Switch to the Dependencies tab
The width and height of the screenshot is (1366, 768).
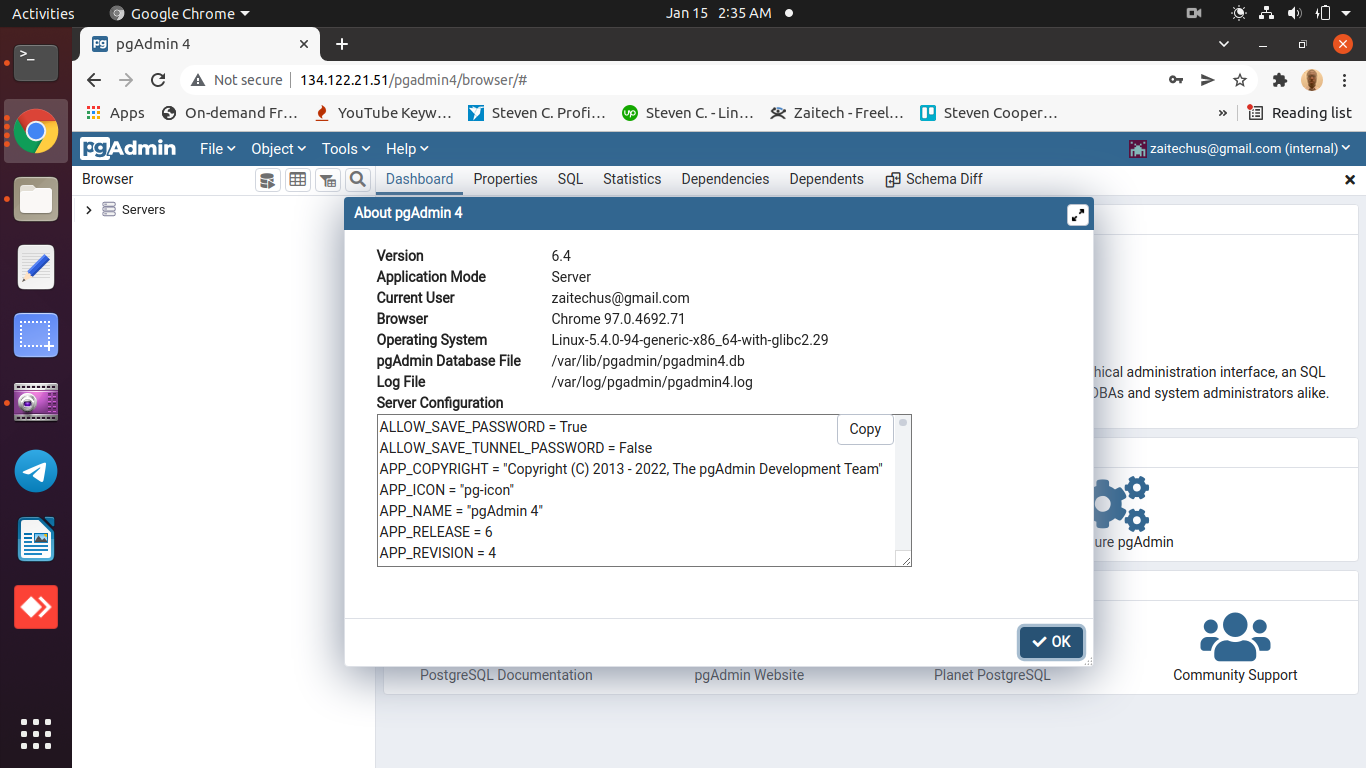(725, 179)
